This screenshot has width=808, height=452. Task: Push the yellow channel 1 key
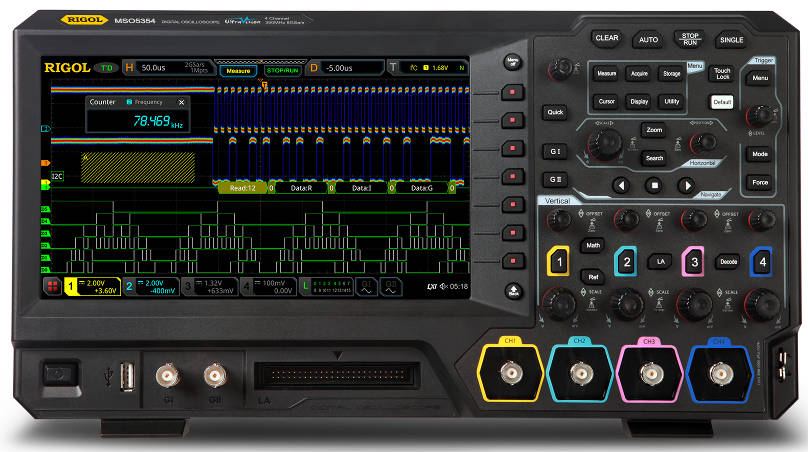tap(559, 262)
